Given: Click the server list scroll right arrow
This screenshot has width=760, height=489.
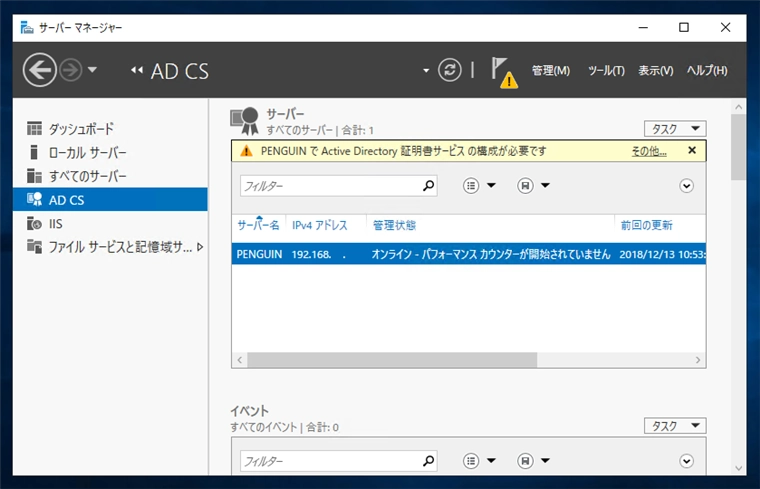Looking at the screenshot, I should (x=698, y=360).
